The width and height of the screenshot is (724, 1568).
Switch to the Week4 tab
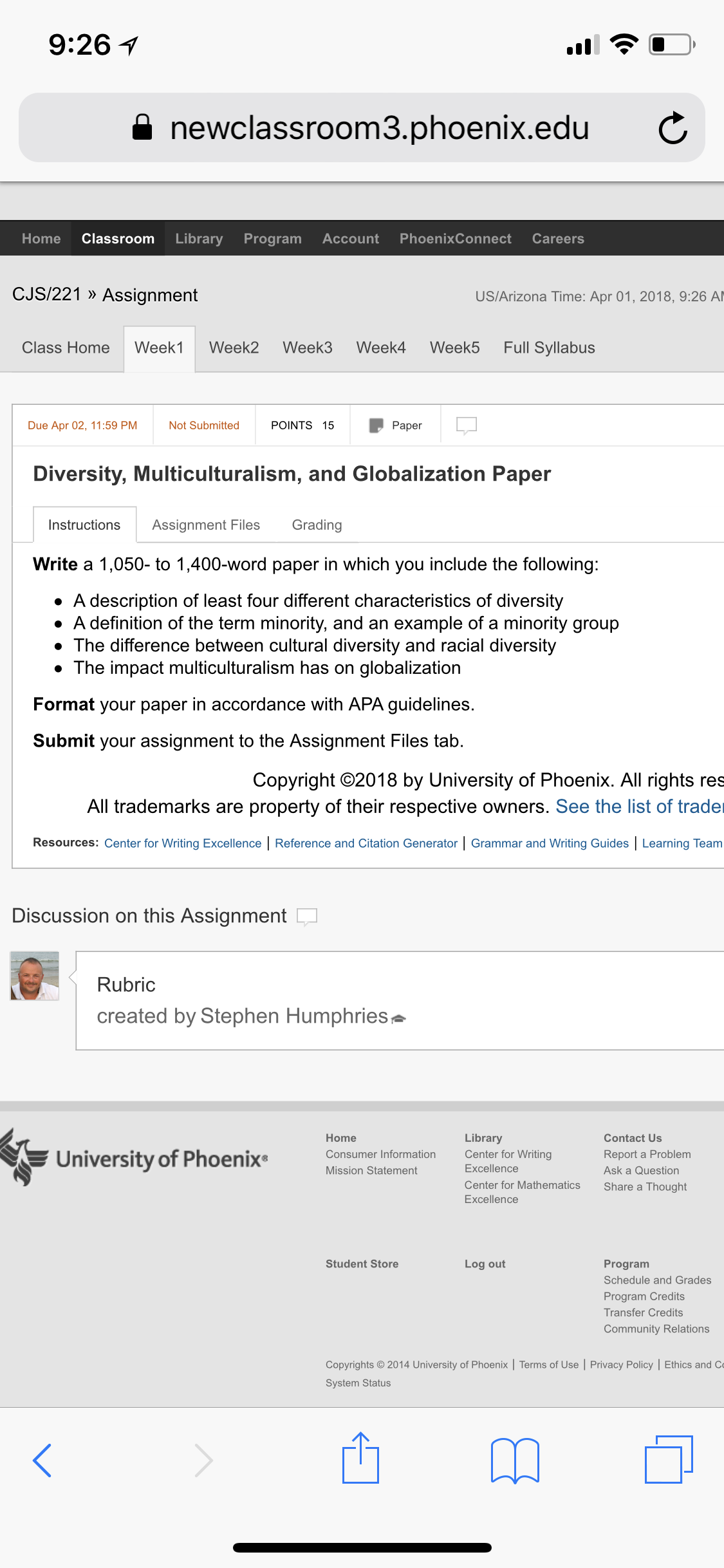[381, 348]
